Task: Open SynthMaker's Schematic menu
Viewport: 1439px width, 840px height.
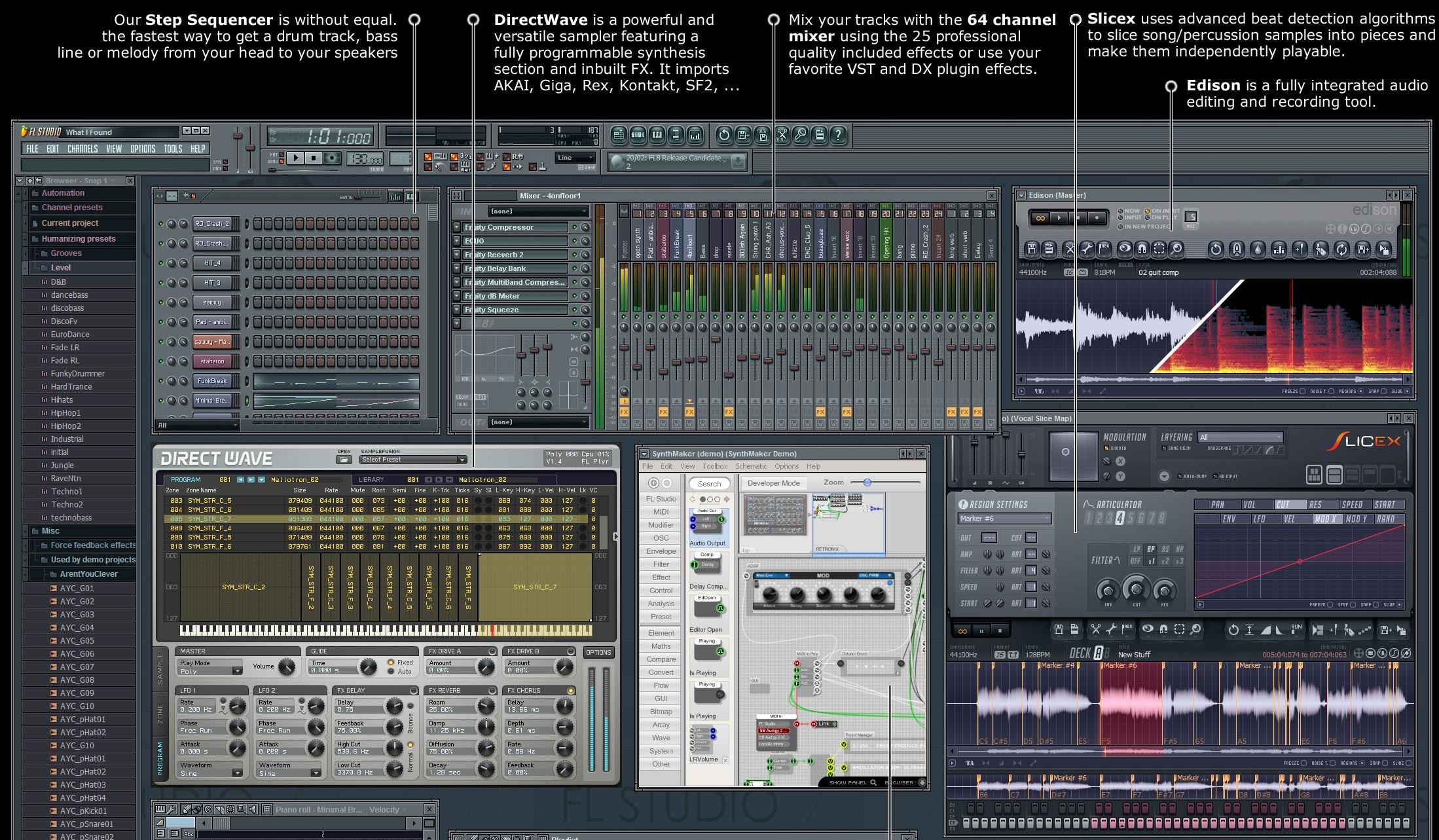Action: (751, 466)
